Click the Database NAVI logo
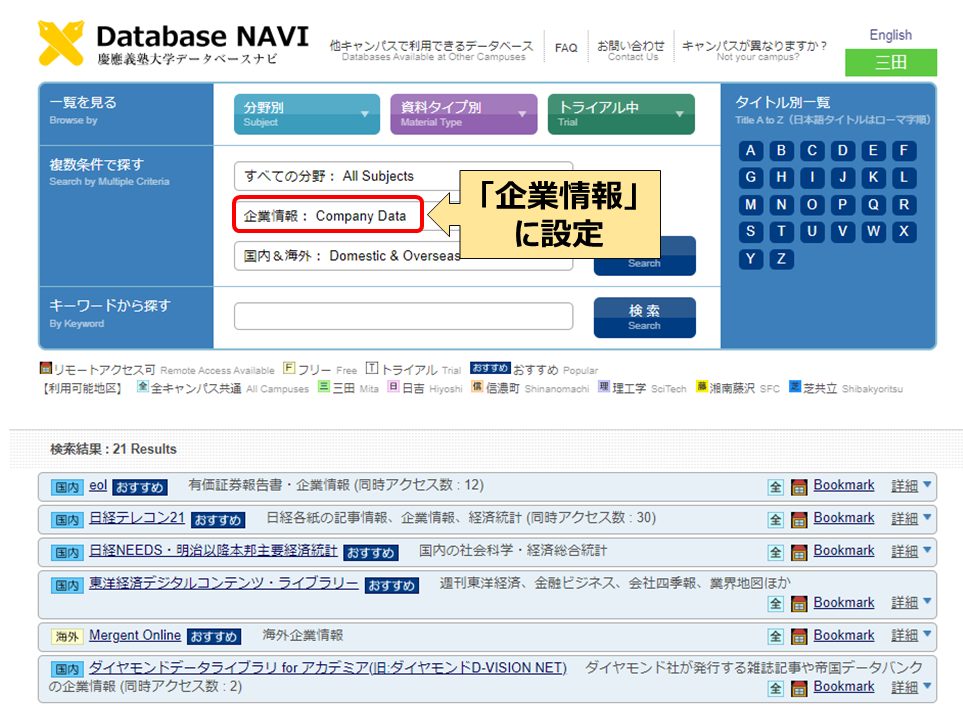This screenshot has height=716, width=963. 173,43
